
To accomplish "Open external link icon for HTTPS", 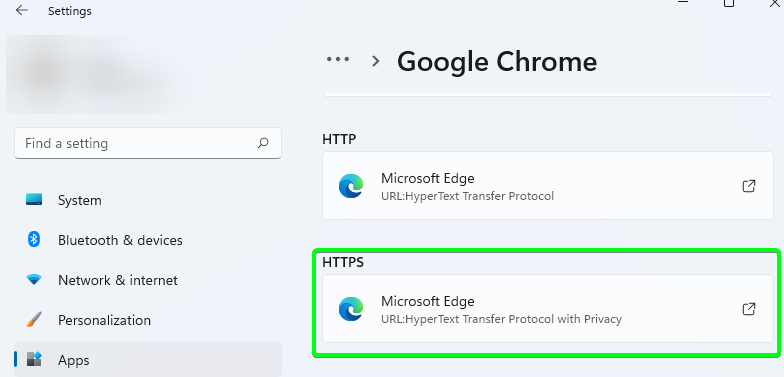I will click(x=748, y=309).
